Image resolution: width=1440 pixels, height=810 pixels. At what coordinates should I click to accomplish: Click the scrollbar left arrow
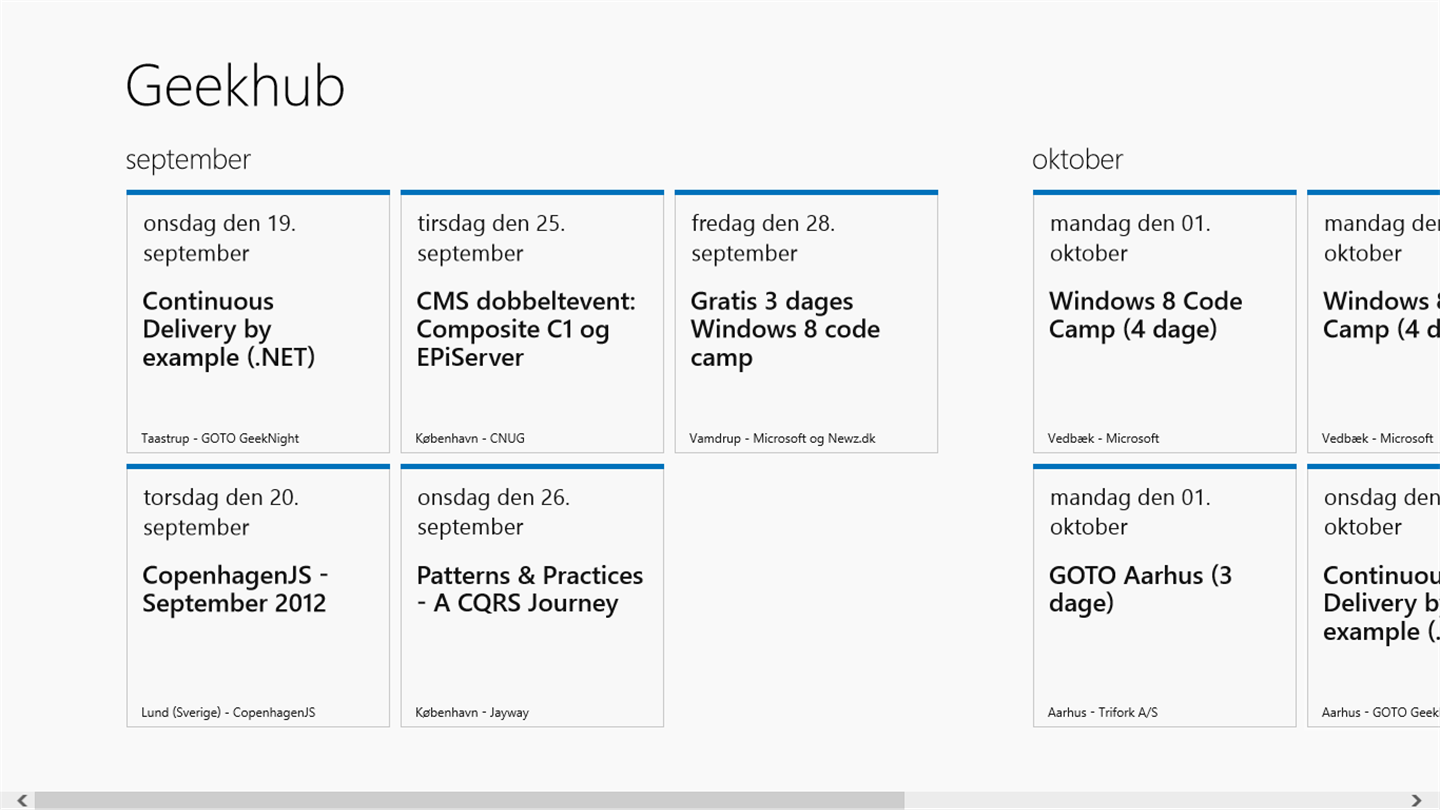click(22, 800)
